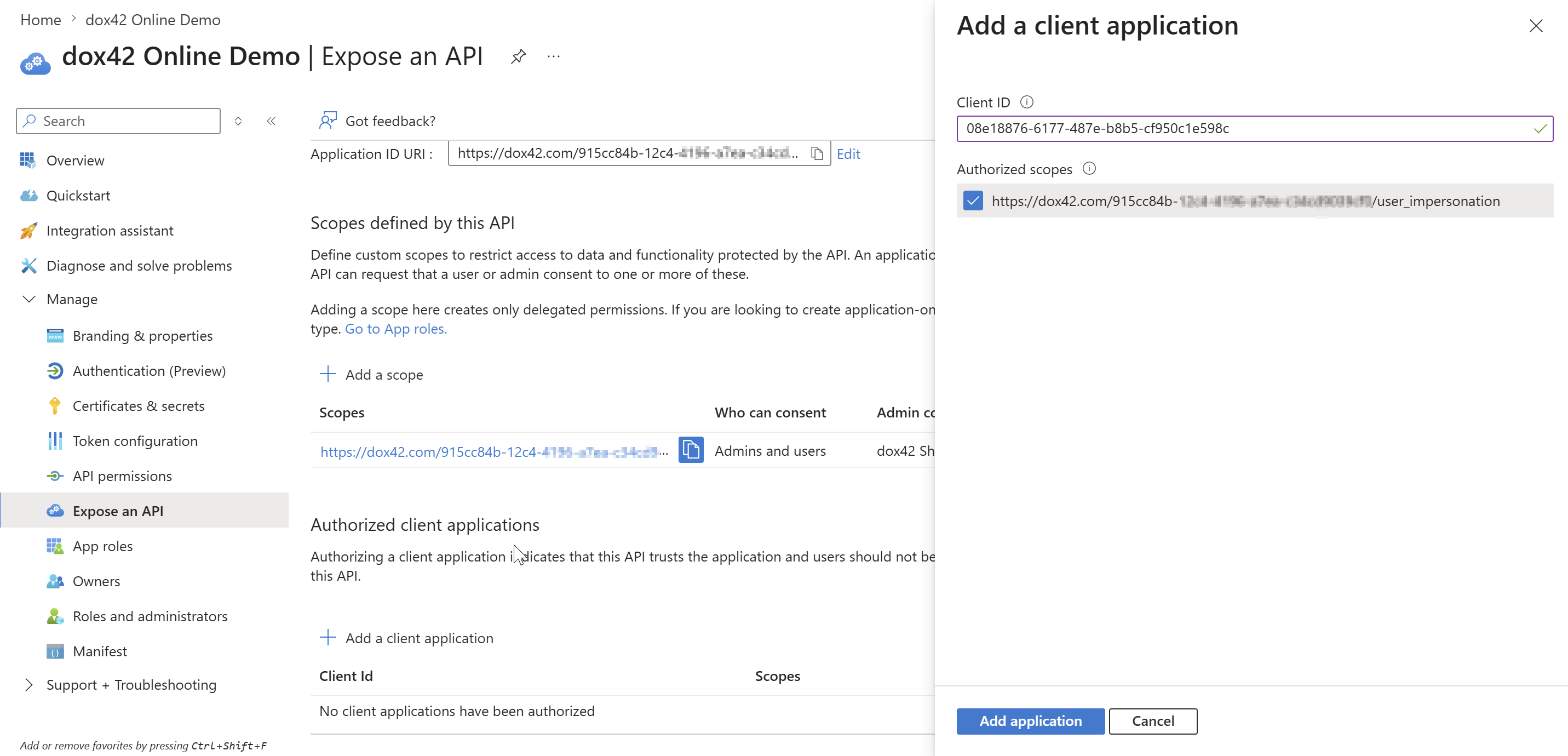Viewport: 1568px width, 756px height.
Task: Click the Manifest icon
Action: coord(55,651)
